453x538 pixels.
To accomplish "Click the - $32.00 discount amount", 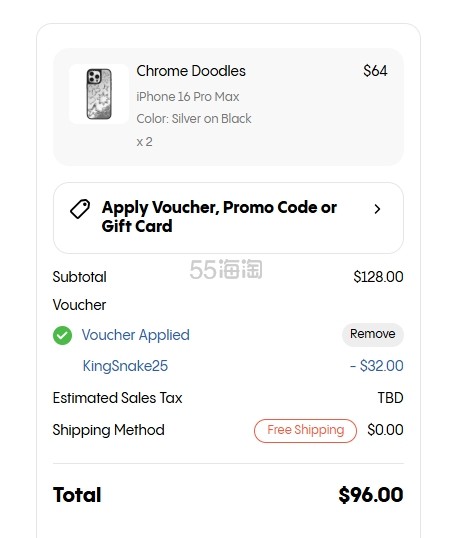I will (376, 366).
